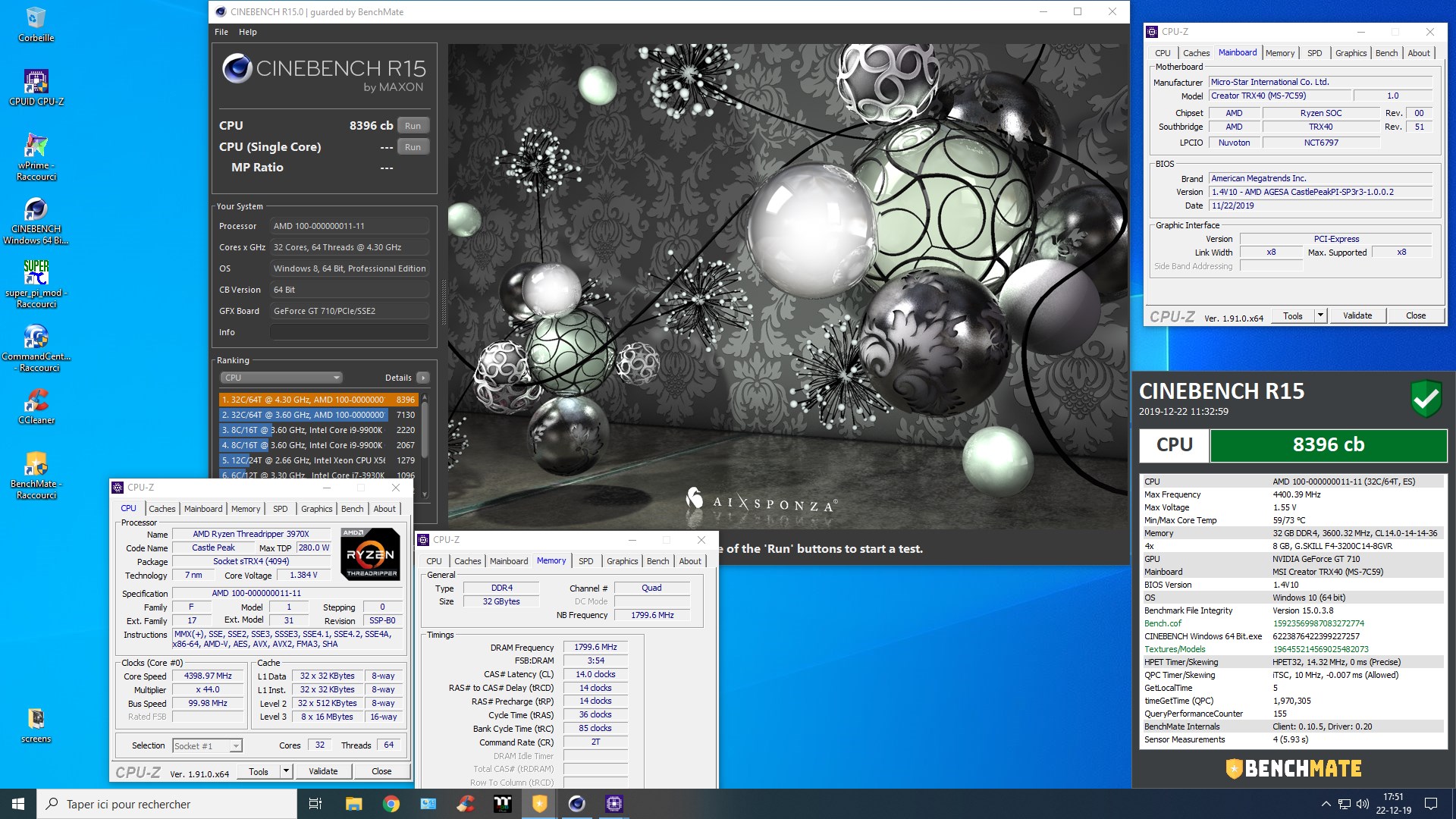Open CCleaner desktop shortcut
This screenshot has width=1456, height=819.
[36, 406]
